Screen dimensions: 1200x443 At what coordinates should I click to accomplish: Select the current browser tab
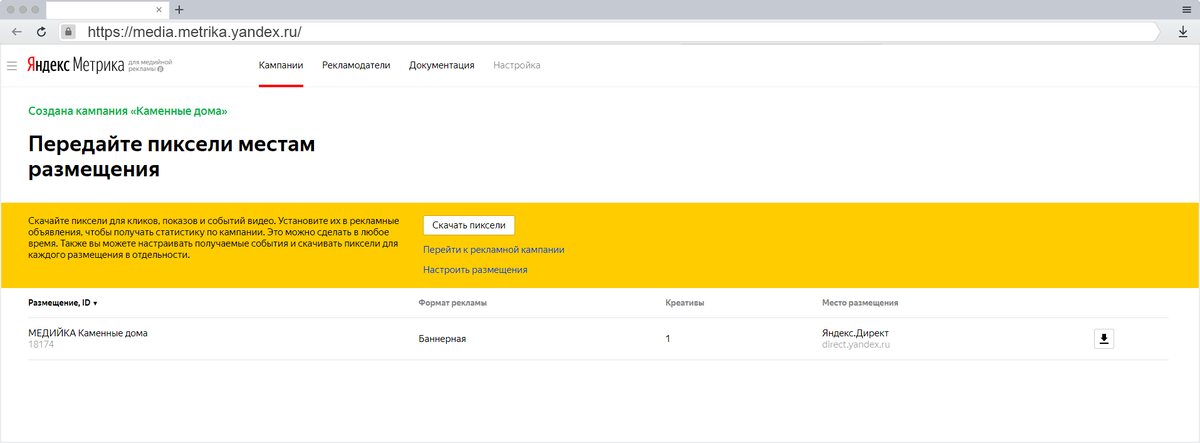click(x=107, y=9)
